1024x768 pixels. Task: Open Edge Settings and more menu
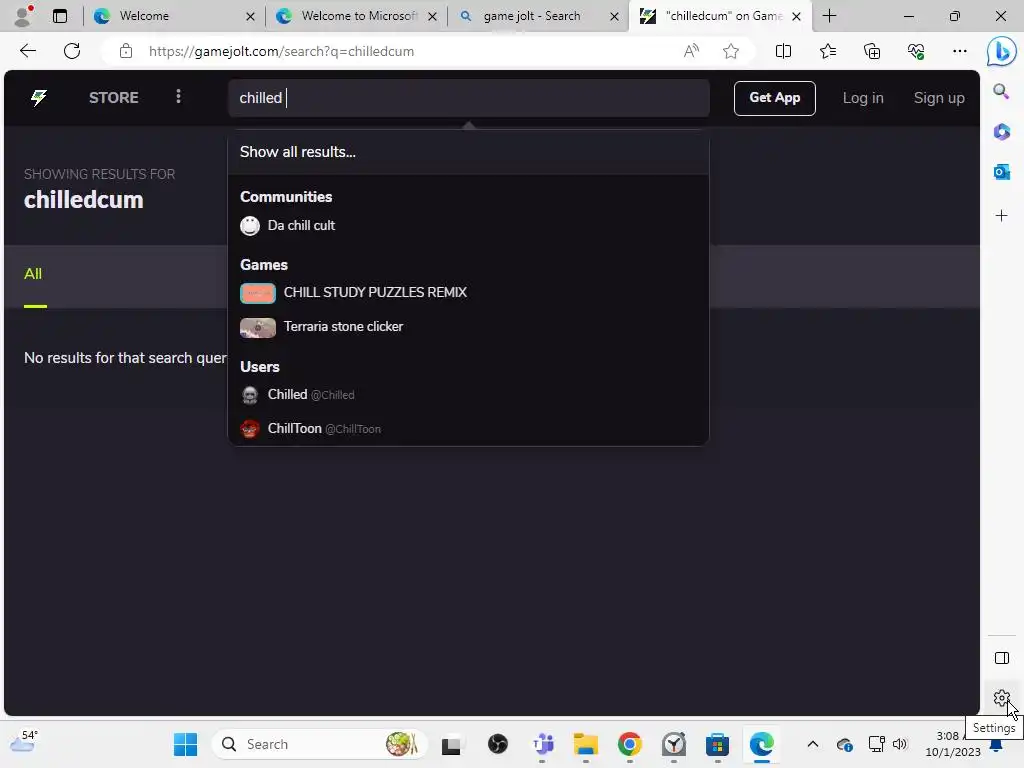pyautogui.click(x=959, y=51)
